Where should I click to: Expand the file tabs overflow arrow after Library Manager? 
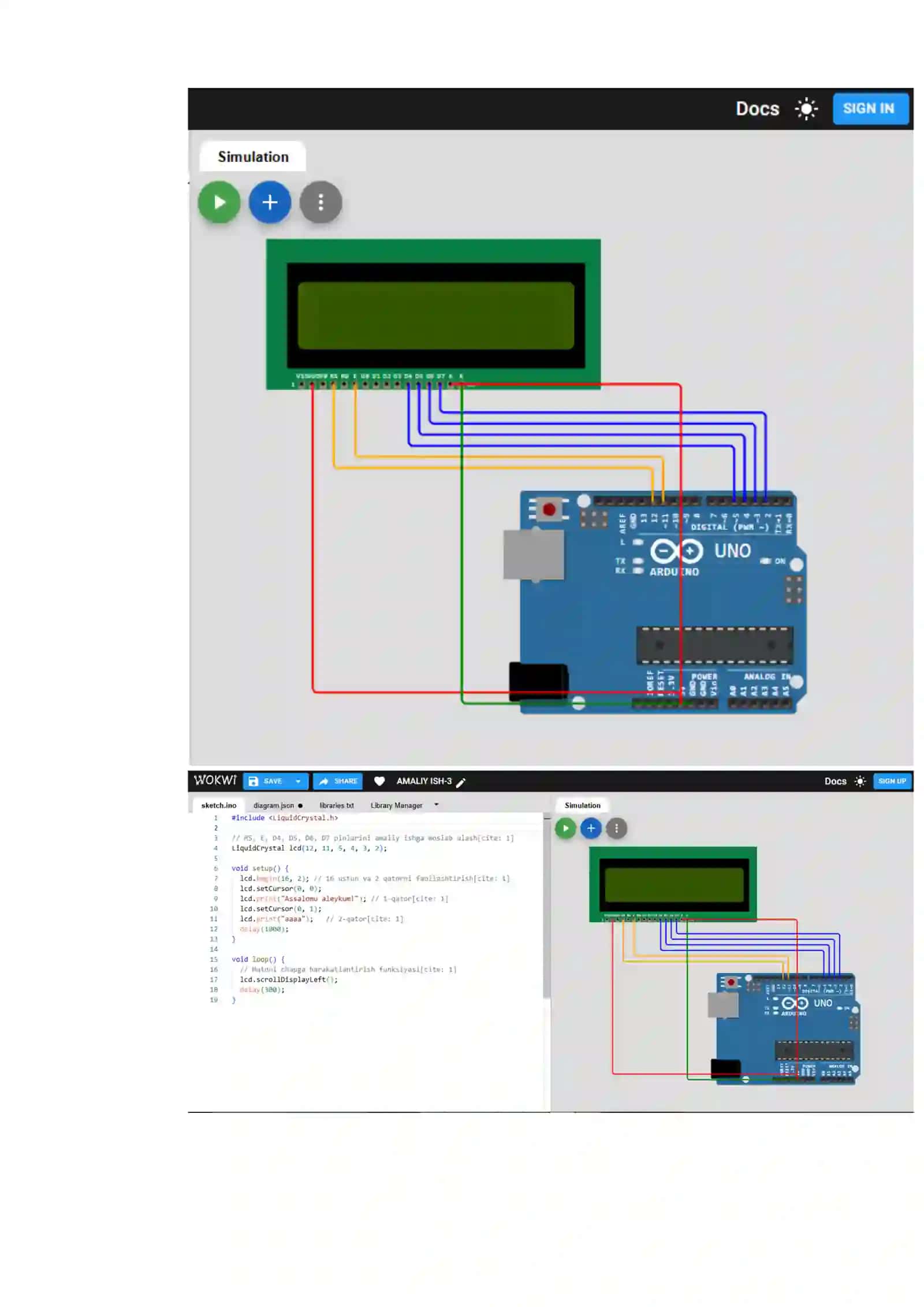click(436, 804)
